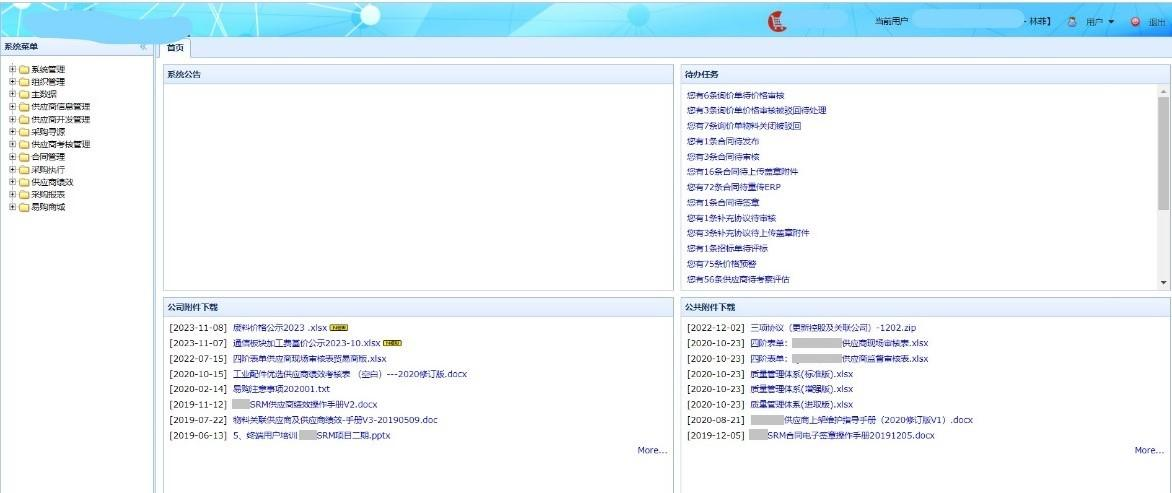1172x493 pixels.
Task: Click the user avatar icon beside 用户
Action: [x=1072, y=21]
